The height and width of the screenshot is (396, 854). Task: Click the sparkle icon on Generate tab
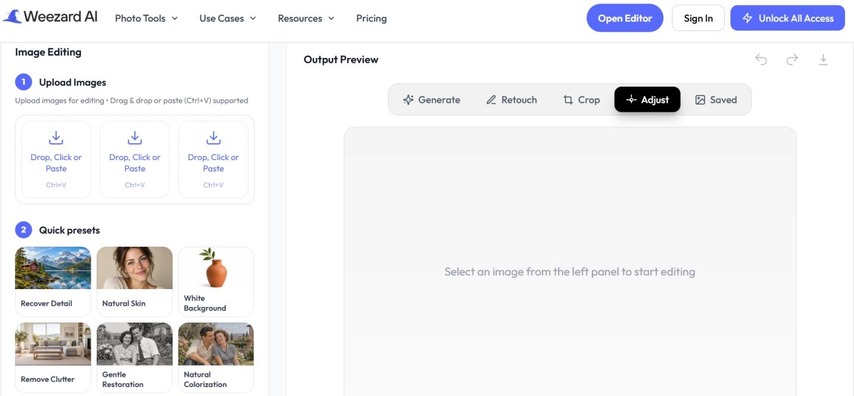(x=408, y=100)
